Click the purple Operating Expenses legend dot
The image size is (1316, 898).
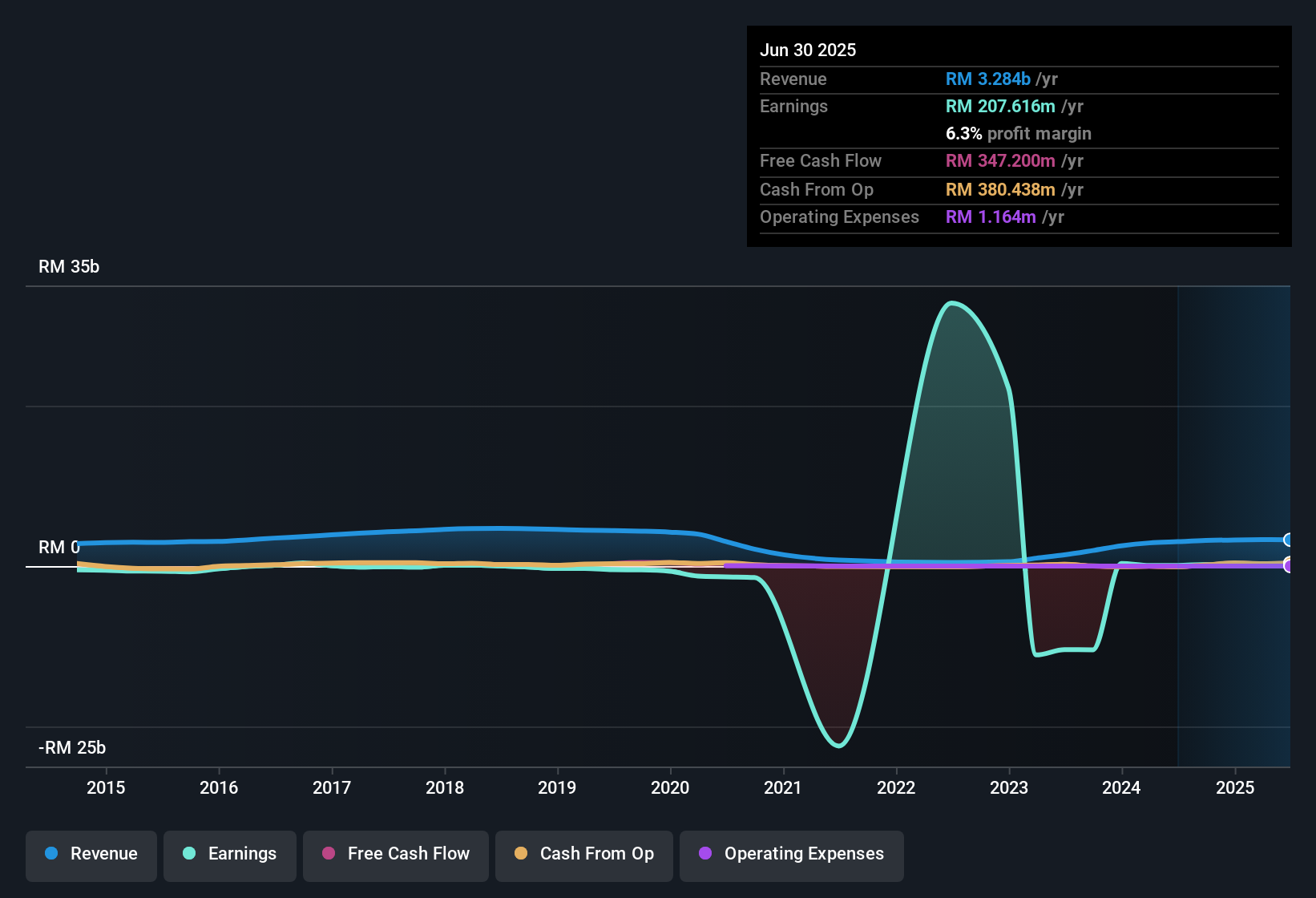705,854
